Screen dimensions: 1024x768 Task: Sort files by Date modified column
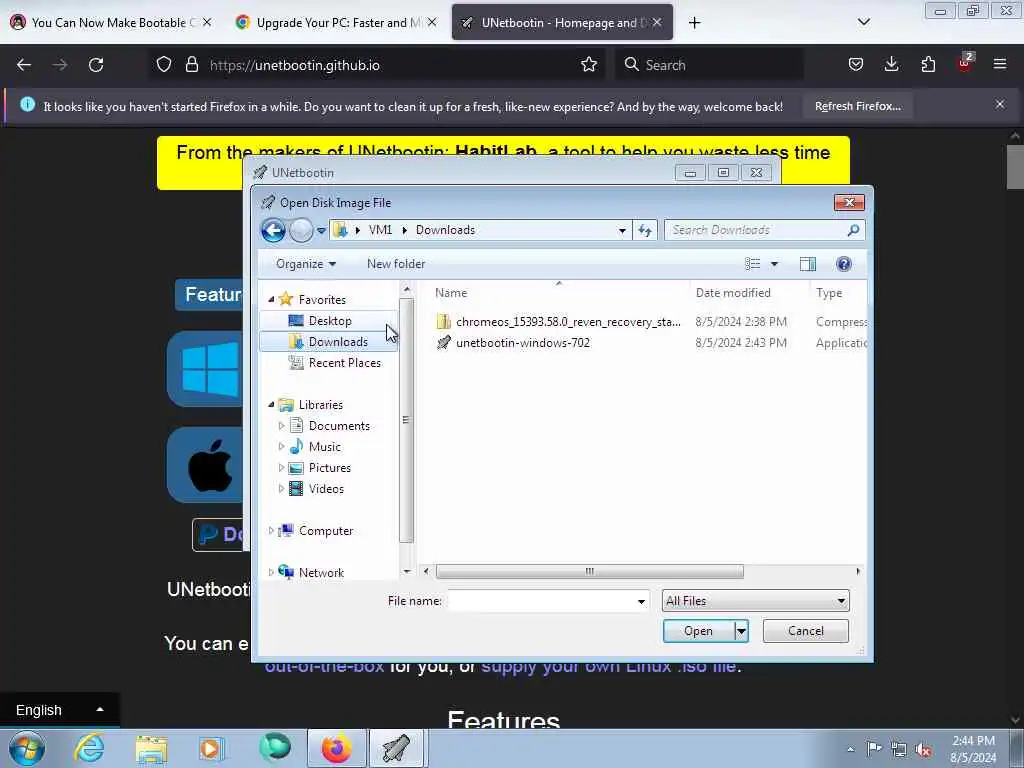coord(733,293)
